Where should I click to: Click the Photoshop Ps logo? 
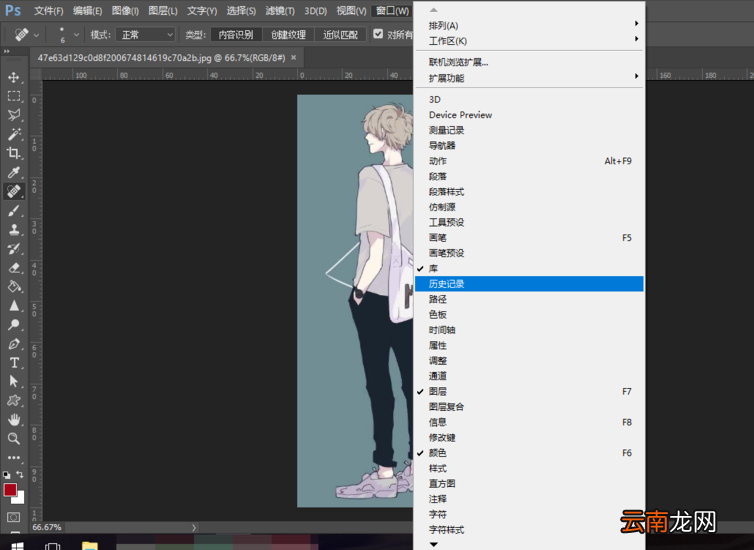pyautogui.click(x=13, y=11)
